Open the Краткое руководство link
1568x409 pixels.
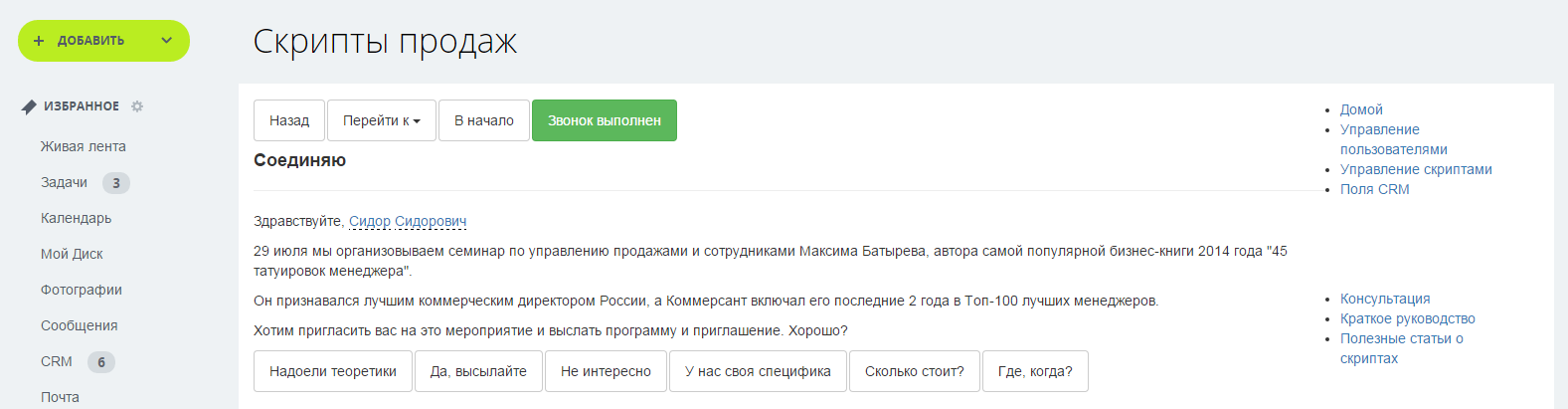[1407, 318]
